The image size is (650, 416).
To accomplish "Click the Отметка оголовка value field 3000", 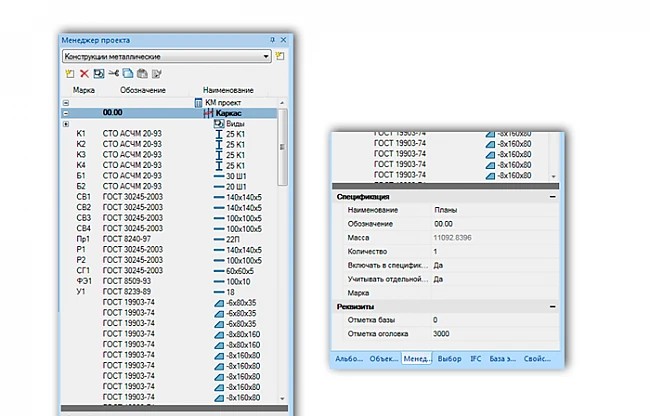I will [441, 333].
